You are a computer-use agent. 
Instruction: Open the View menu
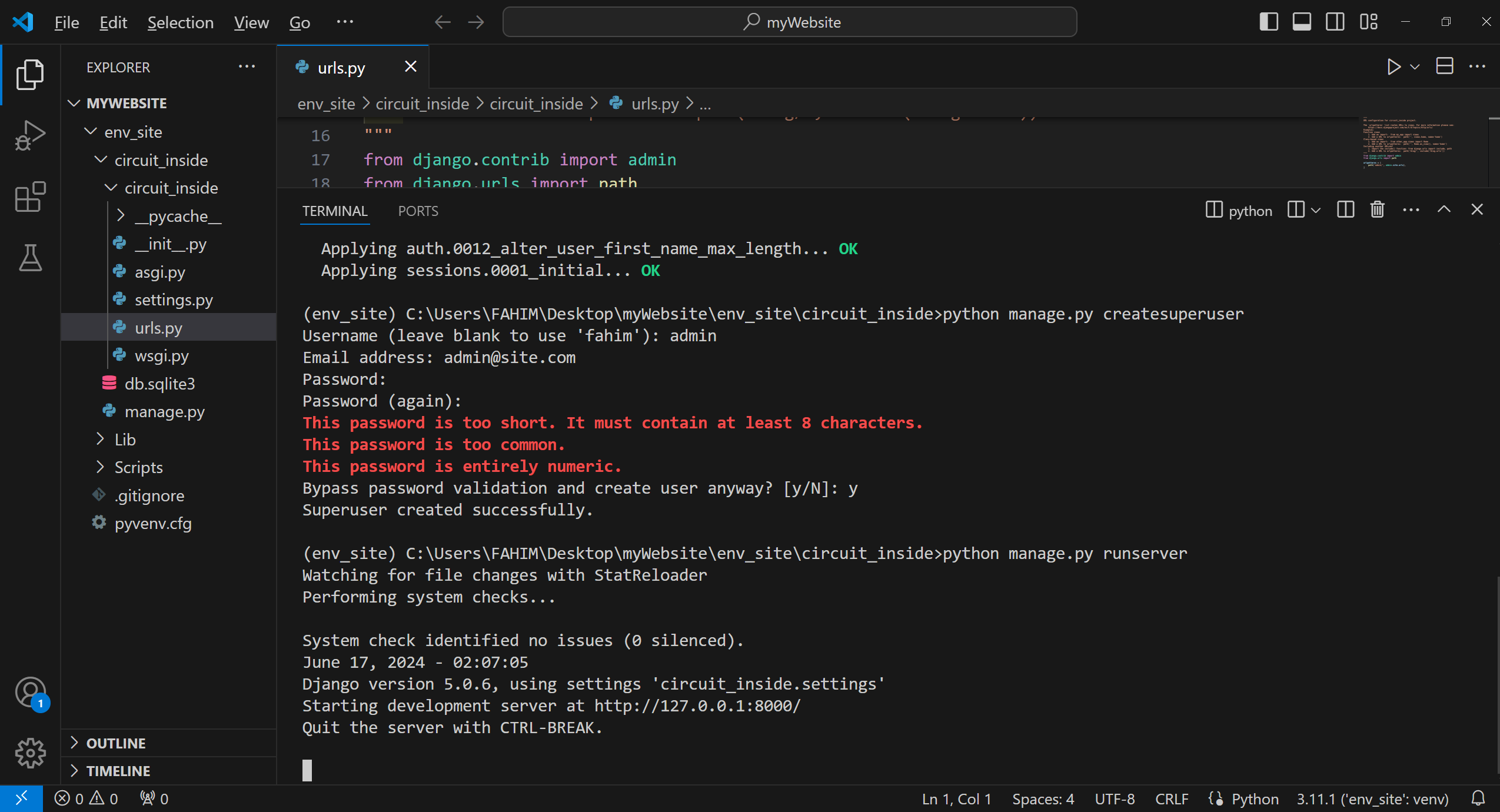click(251, 22)
